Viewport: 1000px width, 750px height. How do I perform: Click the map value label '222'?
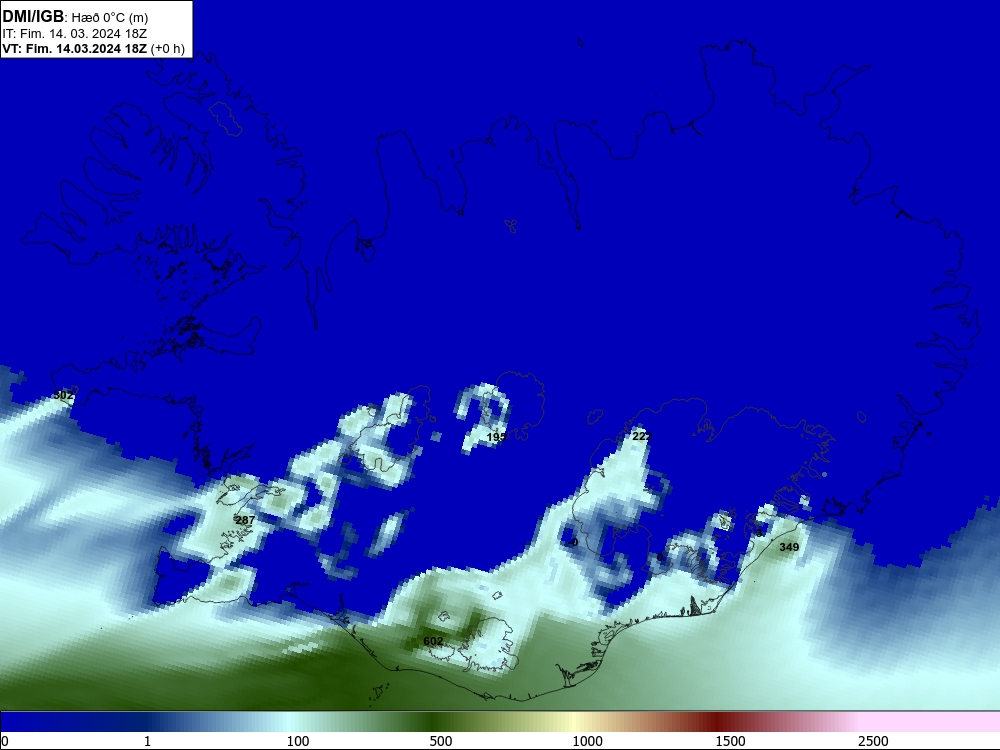point(642,436)
